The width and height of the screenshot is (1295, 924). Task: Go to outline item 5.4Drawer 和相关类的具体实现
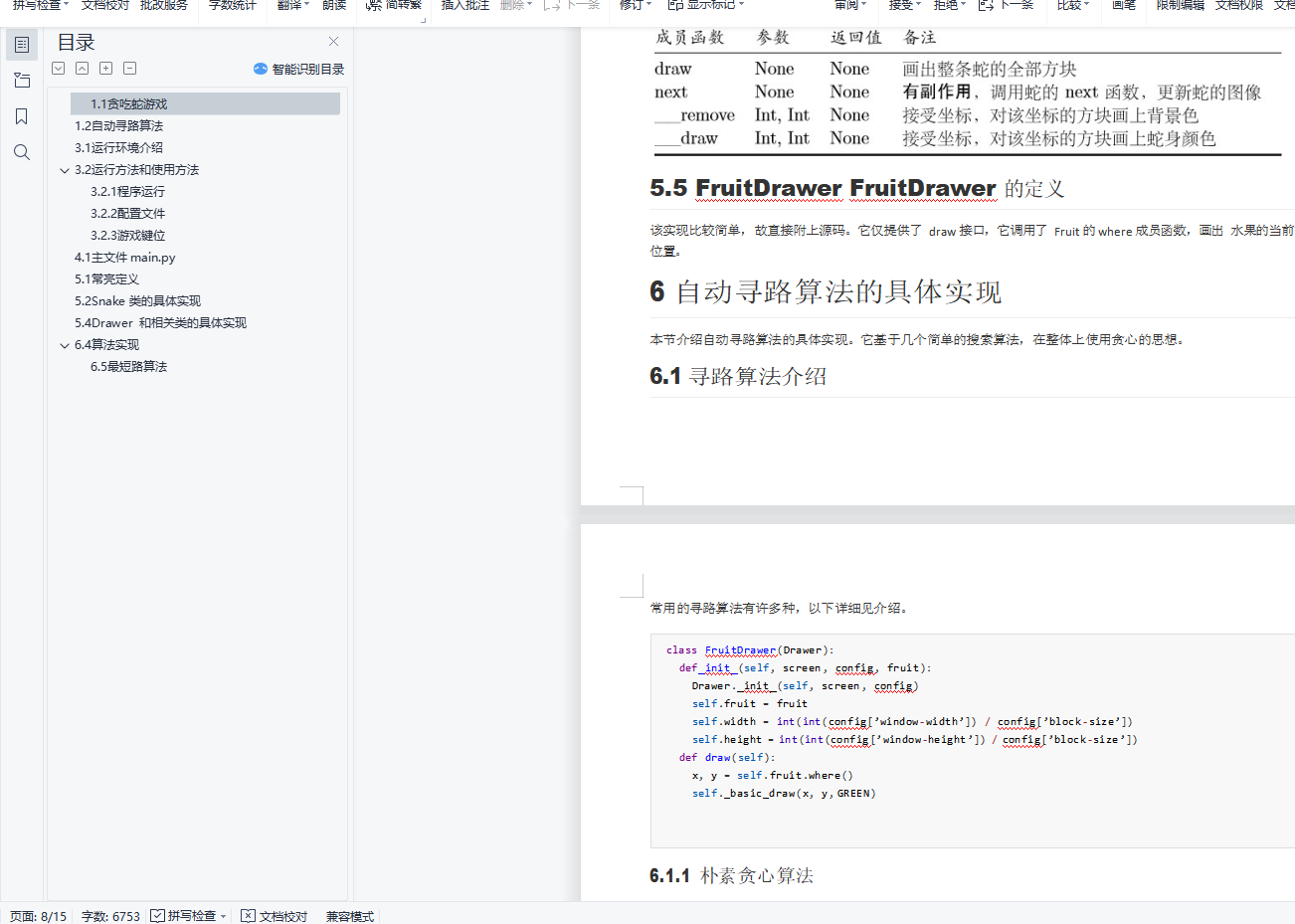tap(160, 322)
